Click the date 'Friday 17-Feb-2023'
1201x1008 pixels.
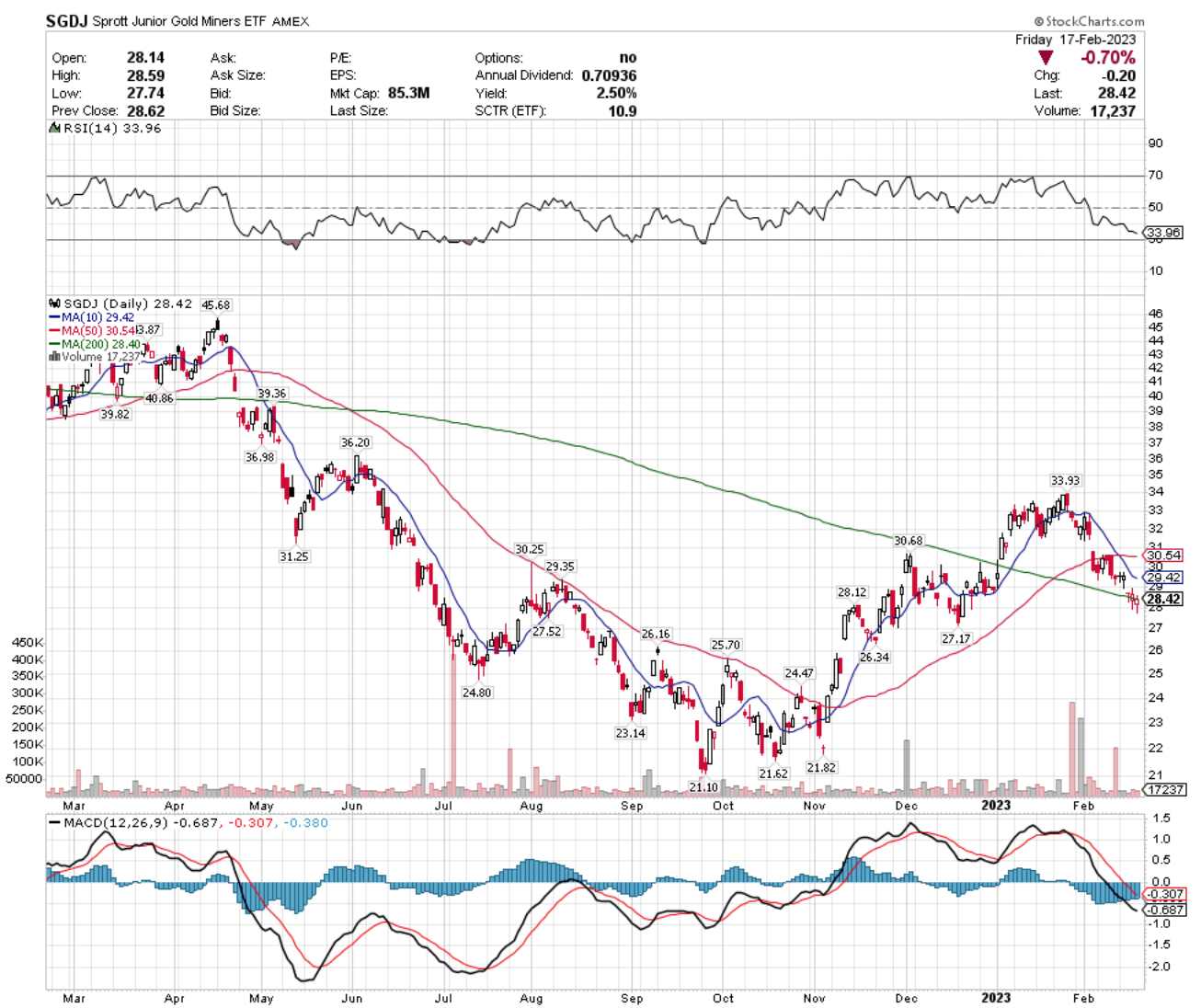[x=1075, y=40]
